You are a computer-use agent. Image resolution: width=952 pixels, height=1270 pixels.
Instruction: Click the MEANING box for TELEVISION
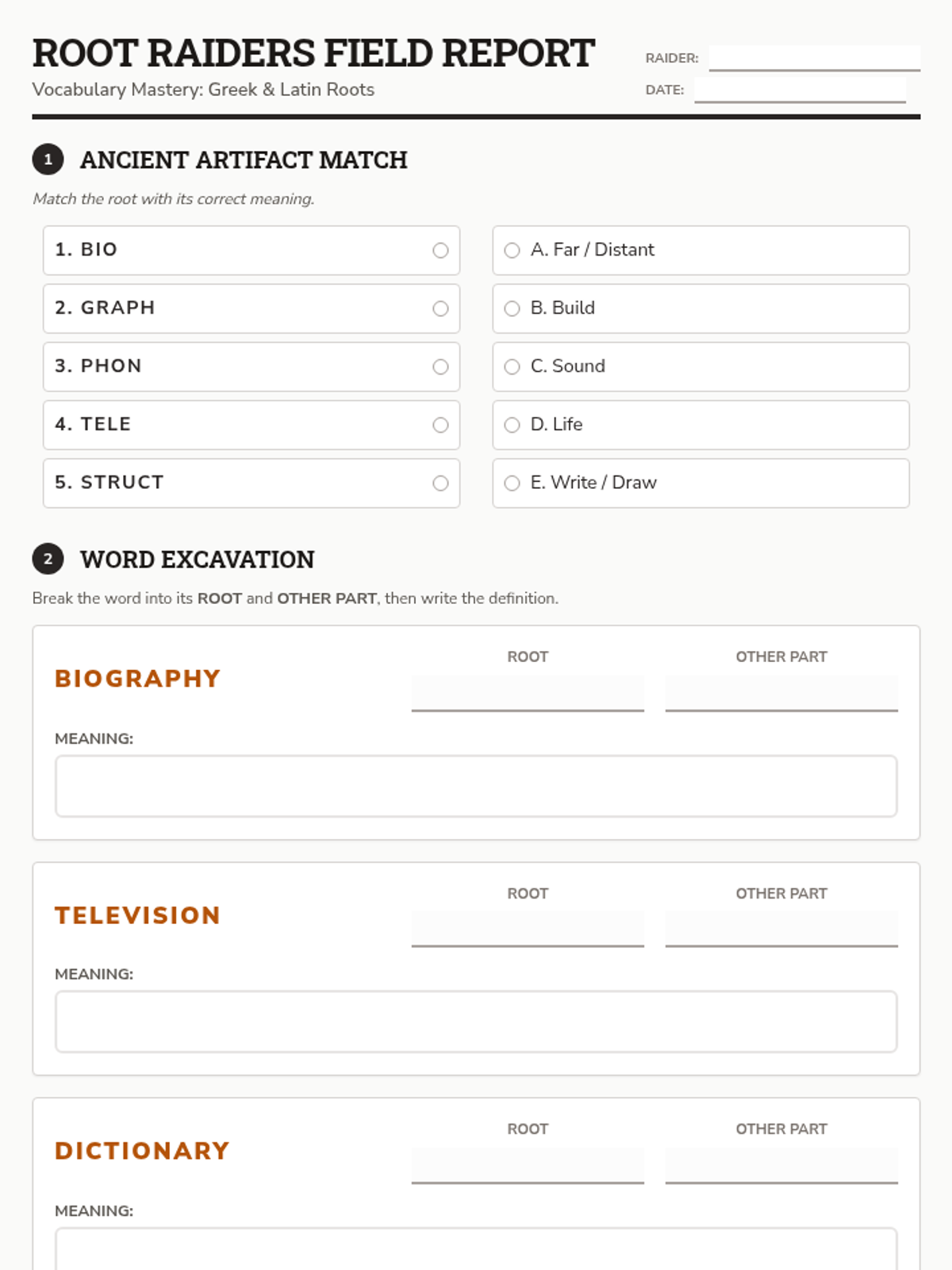(x=476, y=1022)
